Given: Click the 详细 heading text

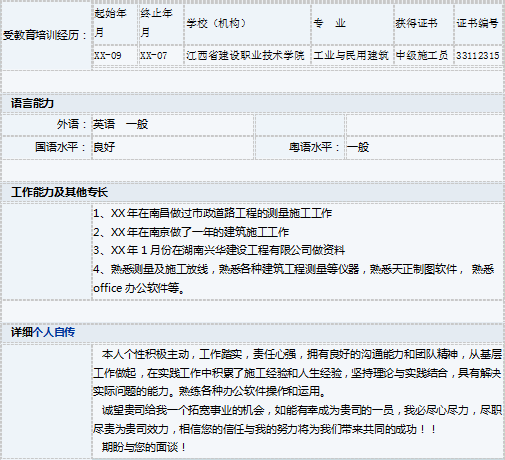Looking at the screenshot, I should pos(22,332).
